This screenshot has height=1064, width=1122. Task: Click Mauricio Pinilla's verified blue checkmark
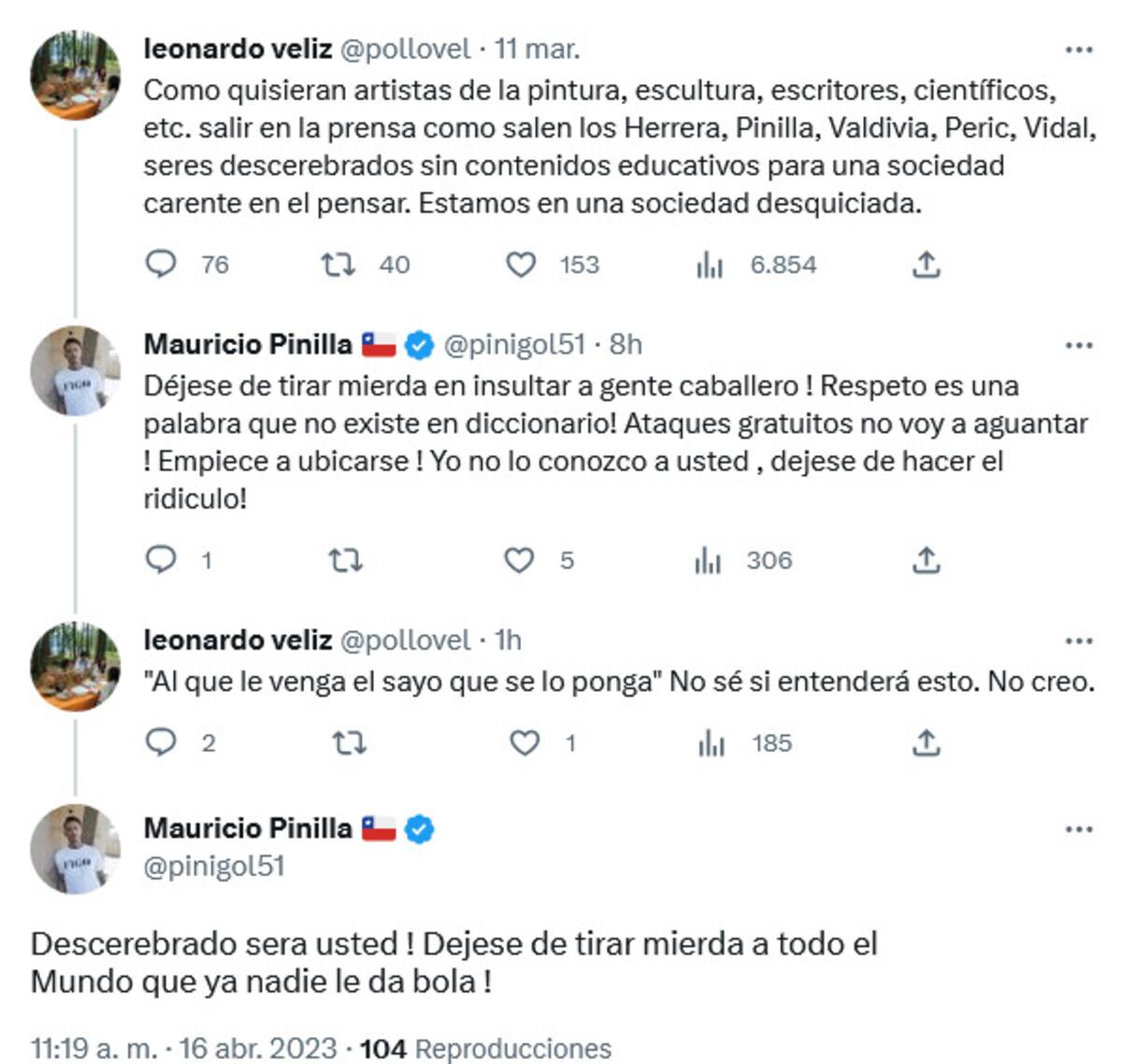[418, 344]
